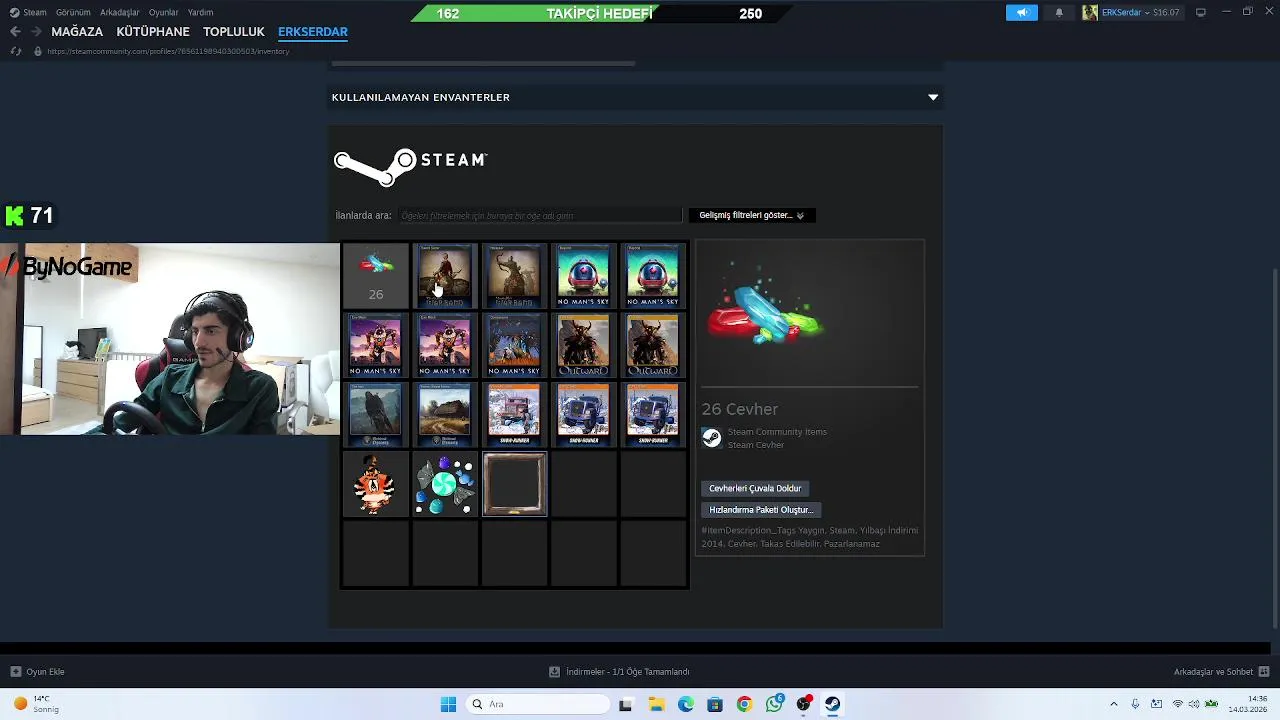Click Cevherleri Çuvala Doldur button
This screenshot has width=1280, height=720.
click(x=755, y=488)
